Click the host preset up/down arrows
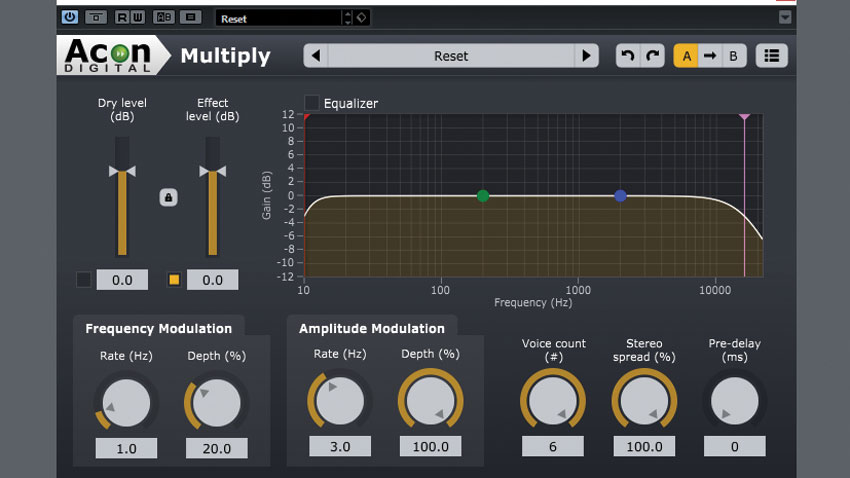 [x=347, y=18]
